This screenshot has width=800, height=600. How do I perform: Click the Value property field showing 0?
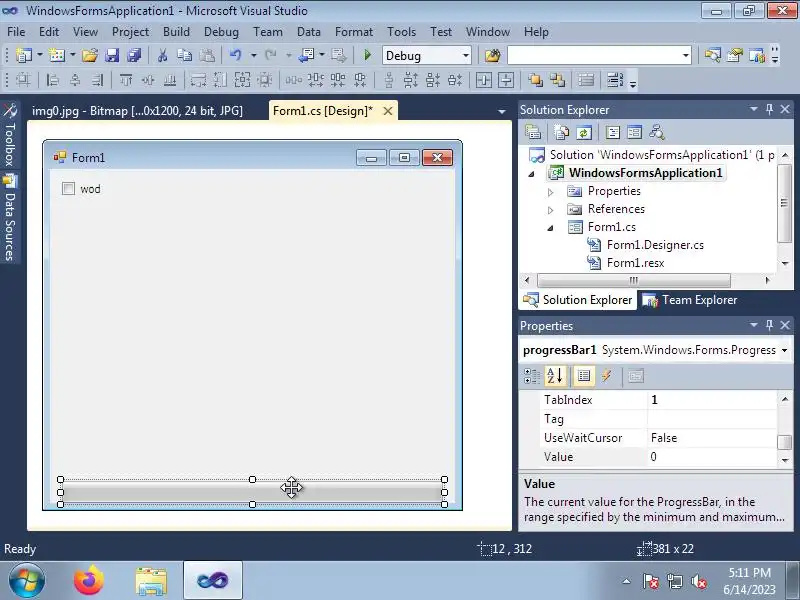point(712,457)
